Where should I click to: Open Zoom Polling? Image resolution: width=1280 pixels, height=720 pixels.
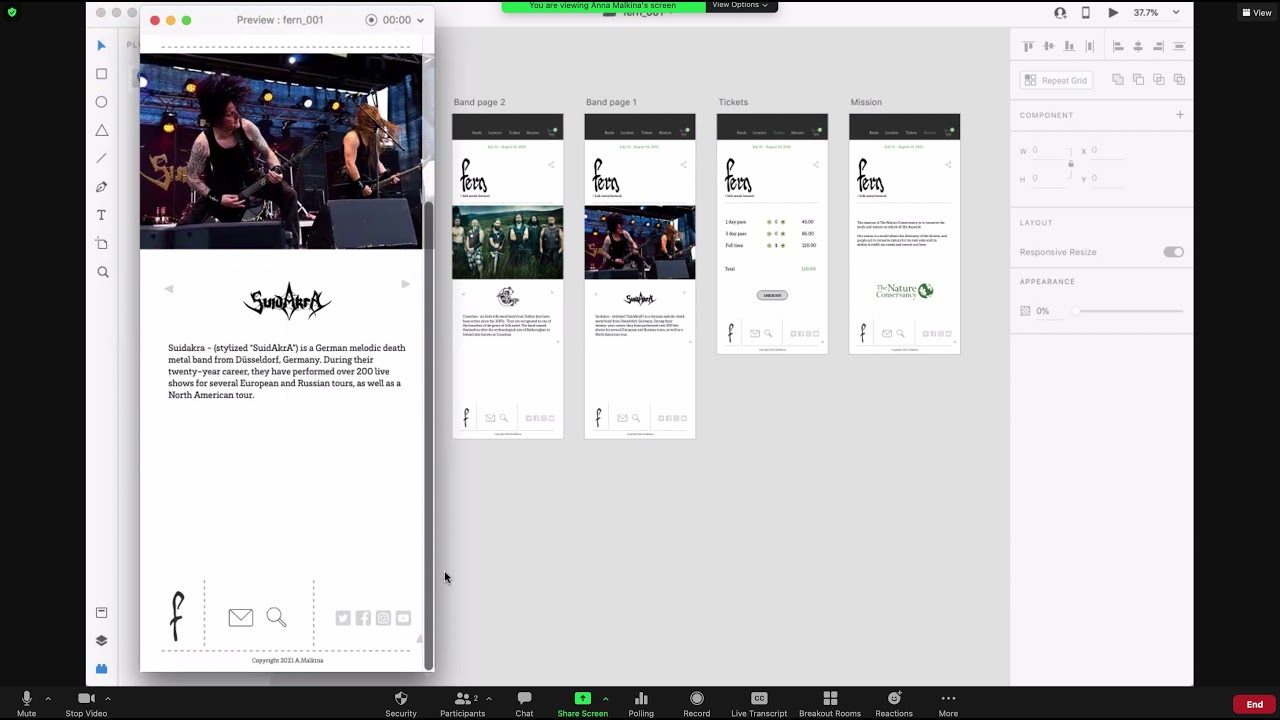(641, 703)
